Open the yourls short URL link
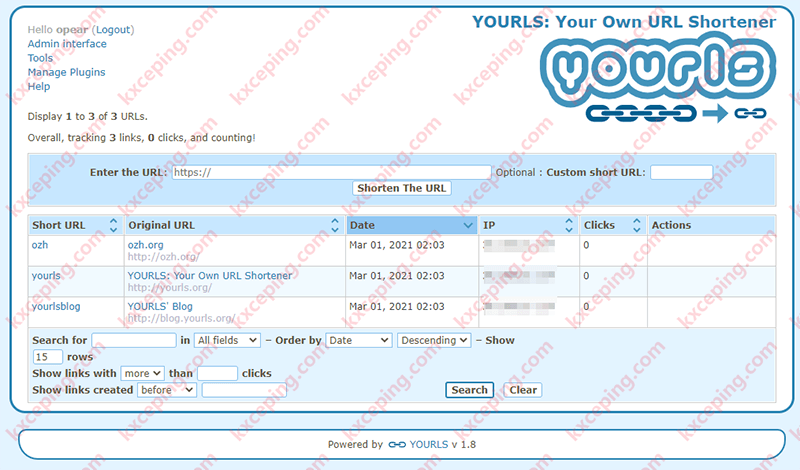The width and height of the screenshot is (800, 470). coord(46,276)
